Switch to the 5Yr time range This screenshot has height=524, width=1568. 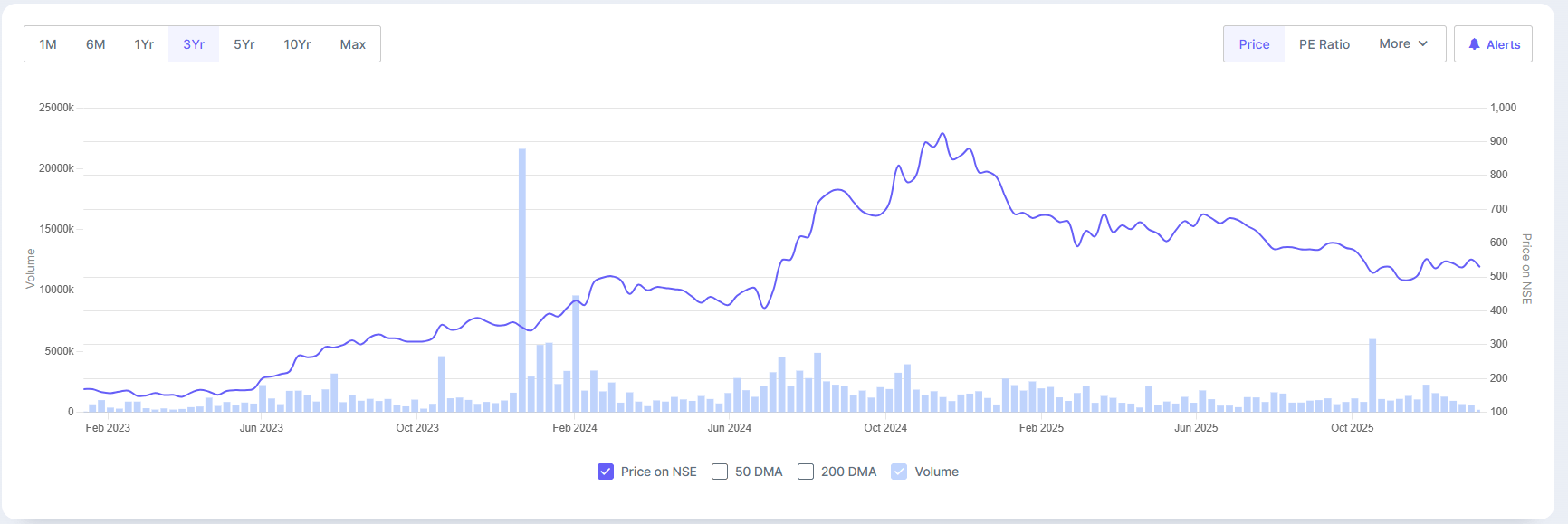[244, 44]
